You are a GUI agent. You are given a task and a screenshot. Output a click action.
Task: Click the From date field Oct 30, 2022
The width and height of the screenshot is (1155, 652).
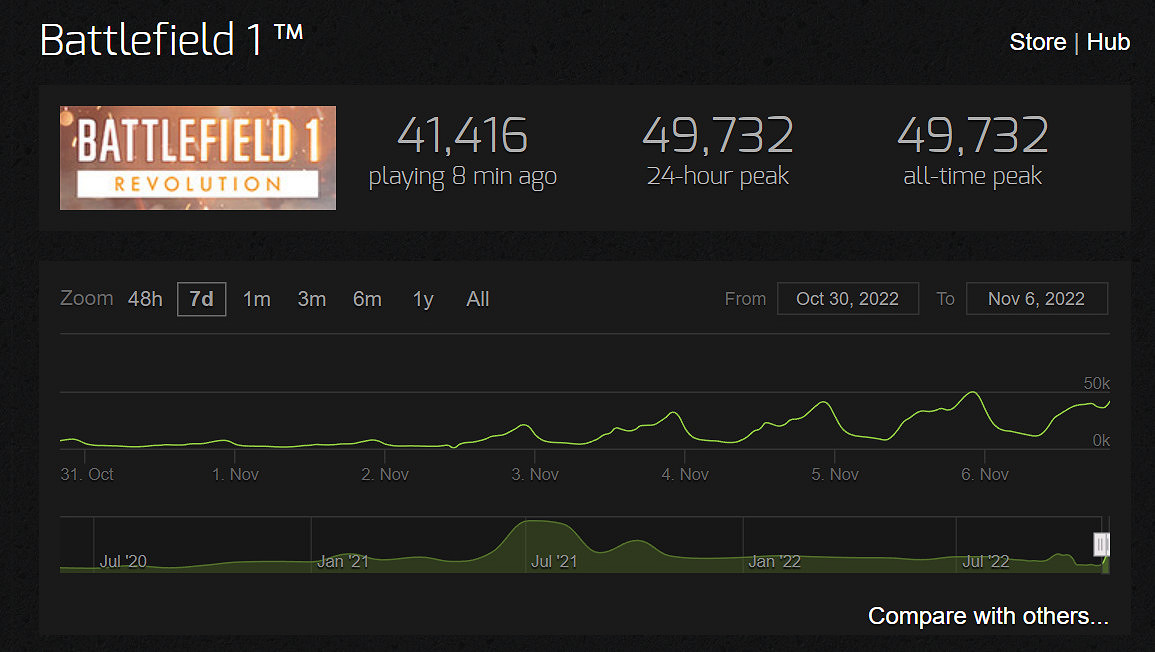point(848,298)
